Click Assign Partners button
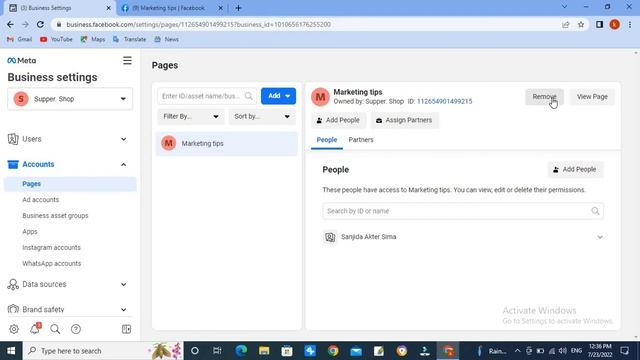Viewport: 640px width, 360px height. (x=404, y=120)
